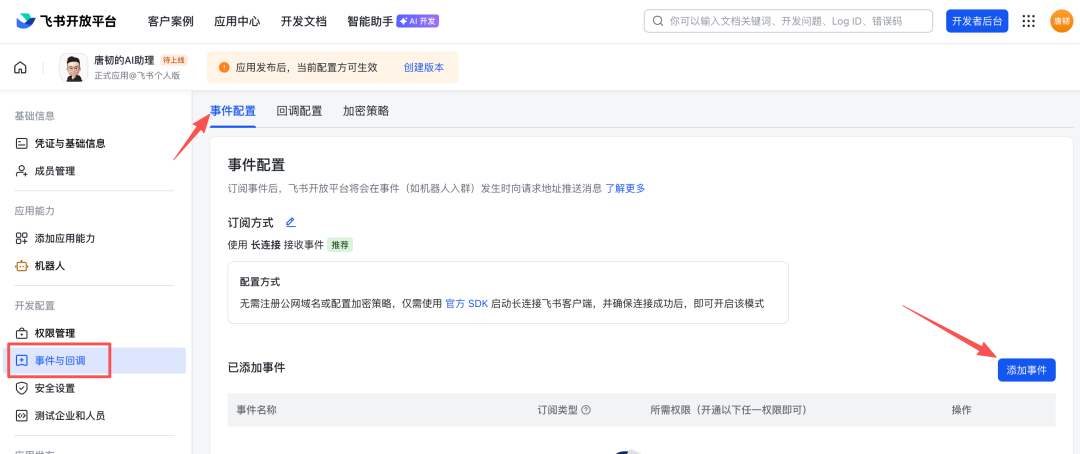Screen dimensions: 1080x454
Task: Click the 应用能力 section label
Action: pos(34,211)
